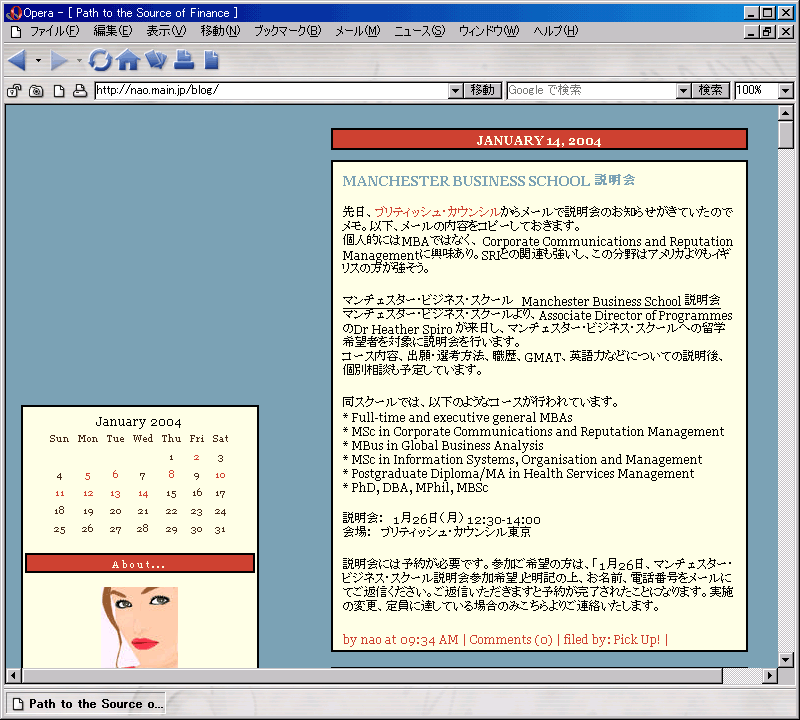Open the ファイル(F) menu

coord(54,31)
